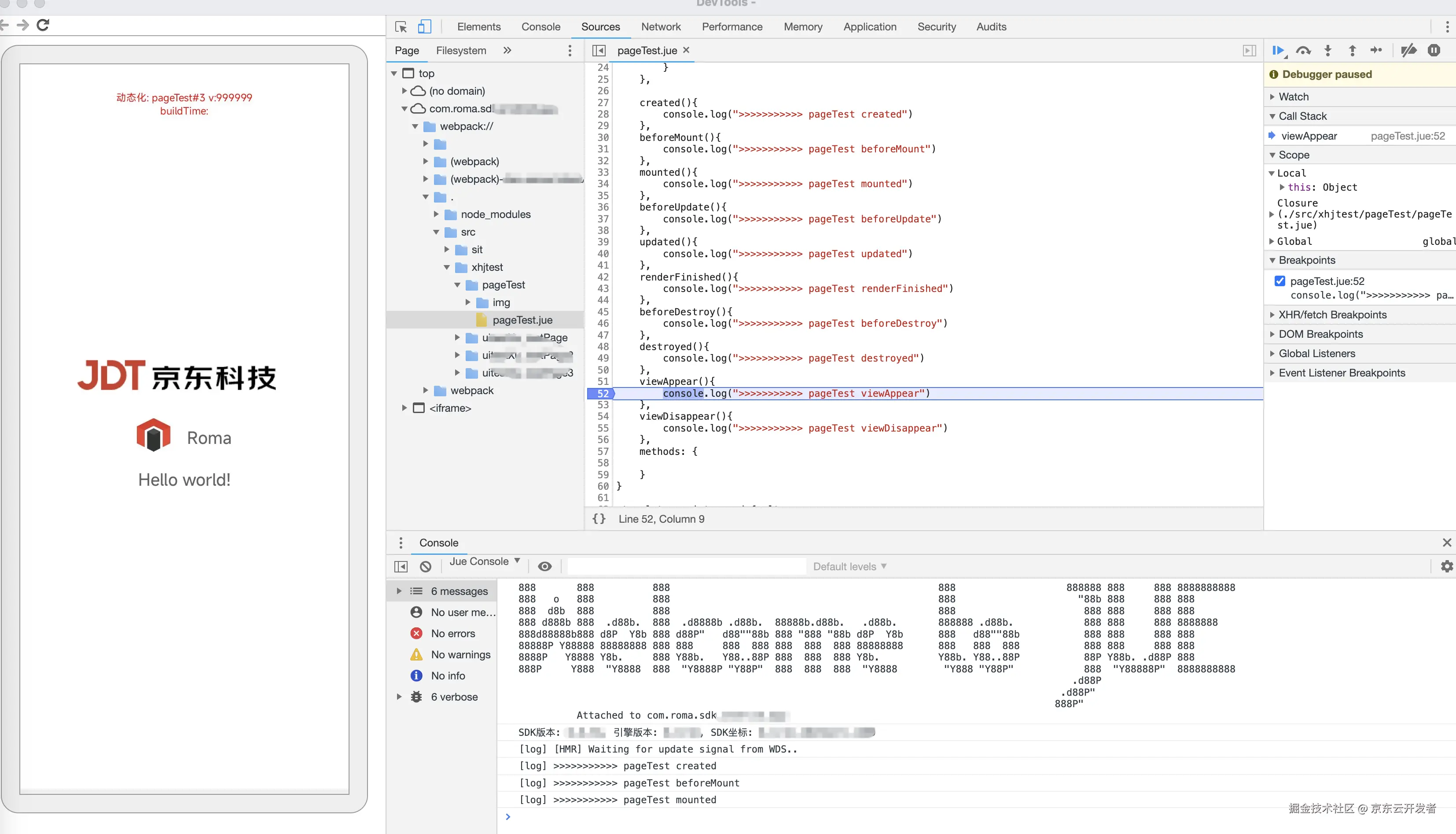Focus the console filter input field
This screenshot has height=834, width=1456.
coord(686,567)
